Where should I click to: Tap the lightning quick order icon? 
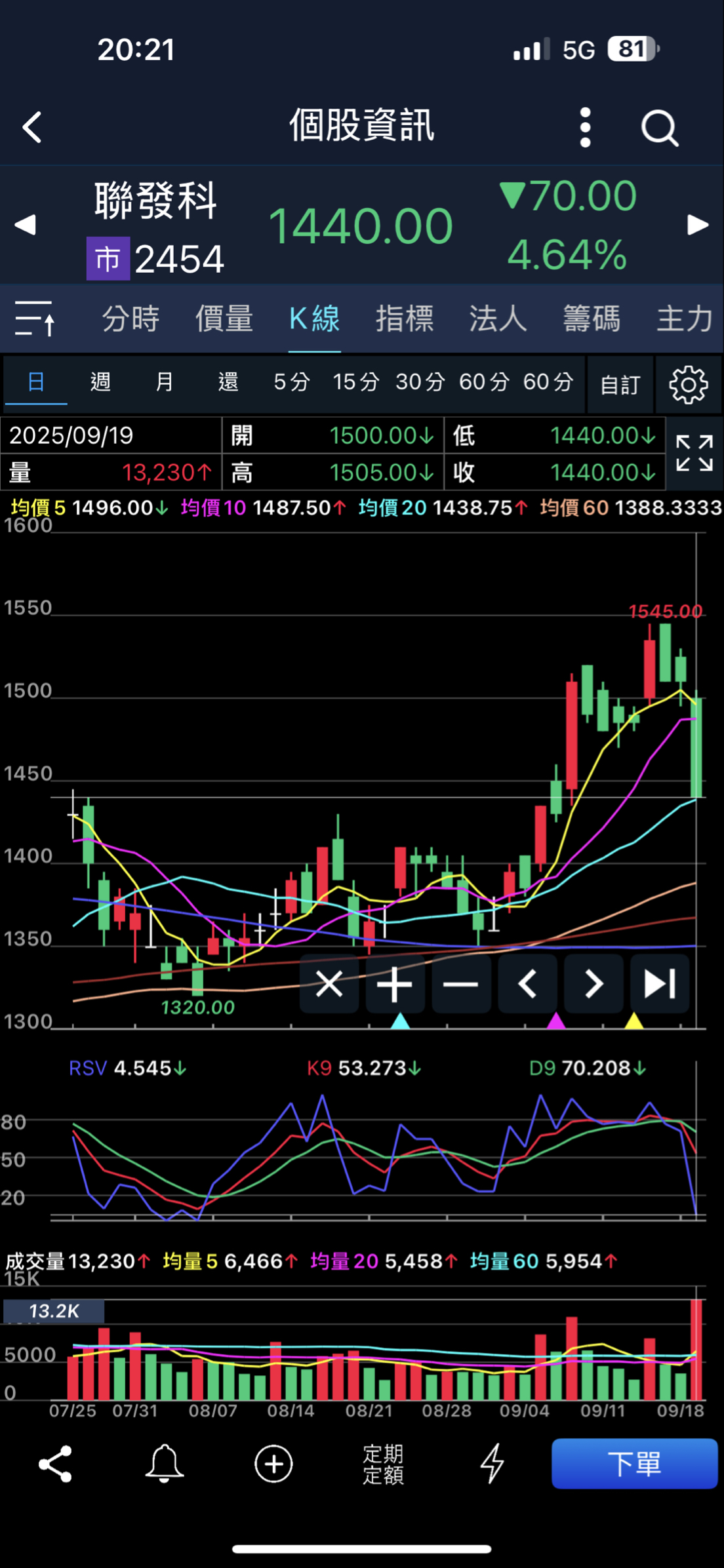click(x=492, y=1464)
